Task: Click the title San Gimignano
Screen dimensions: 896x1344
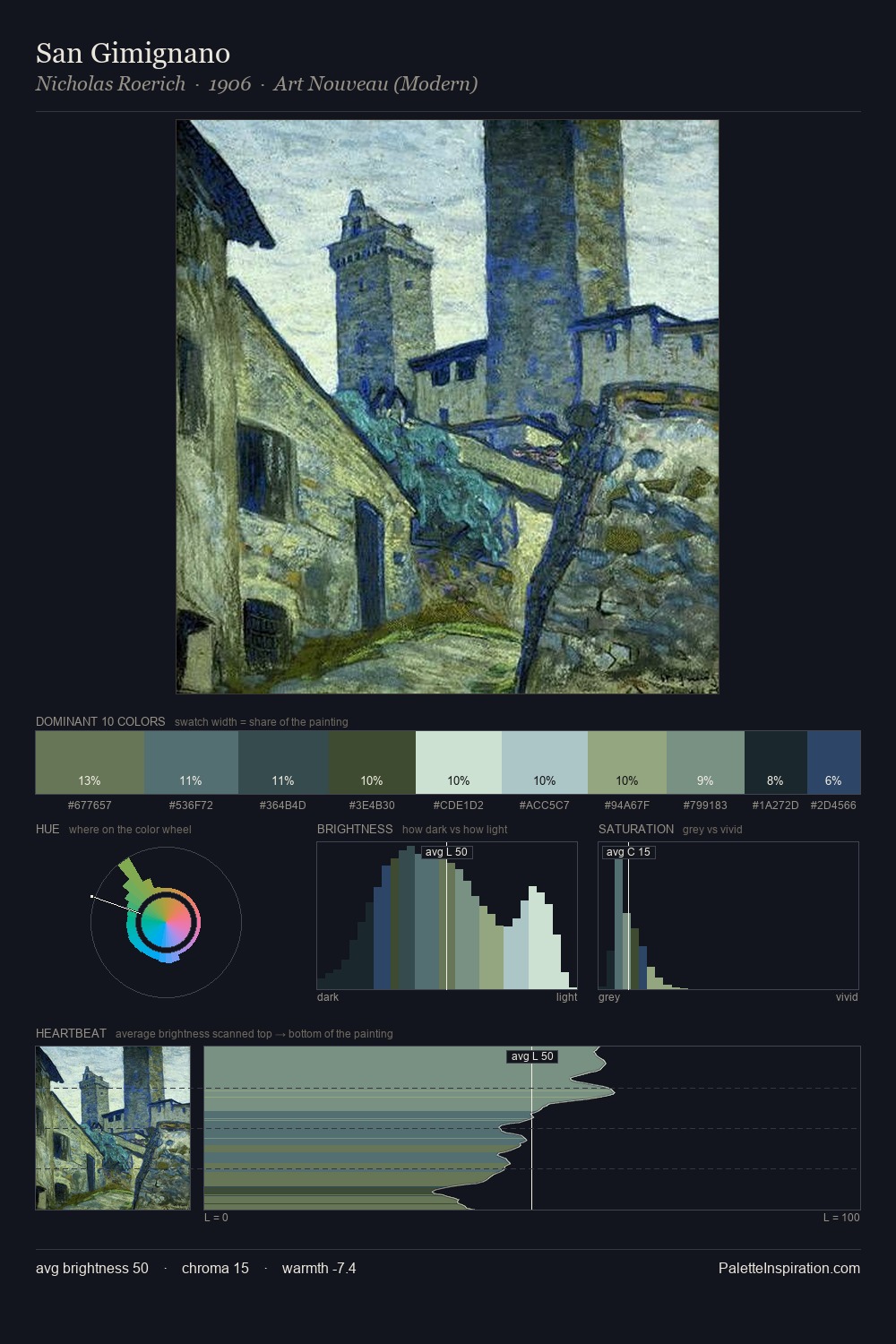Action: tap(133, 54)
